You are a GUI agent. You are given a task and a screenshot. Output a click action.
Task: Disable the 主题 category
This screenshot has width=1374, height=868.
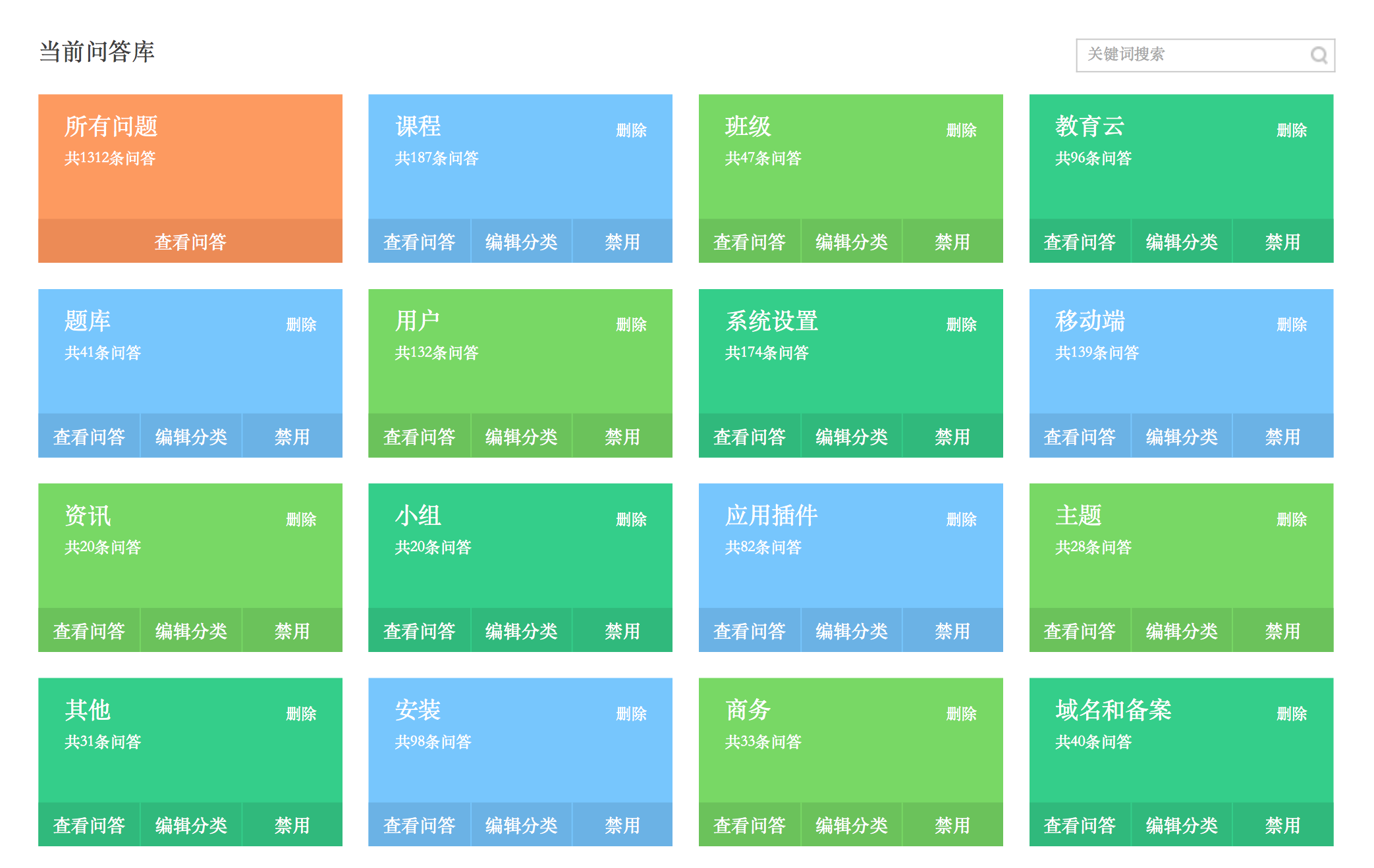coord(1282,631)
